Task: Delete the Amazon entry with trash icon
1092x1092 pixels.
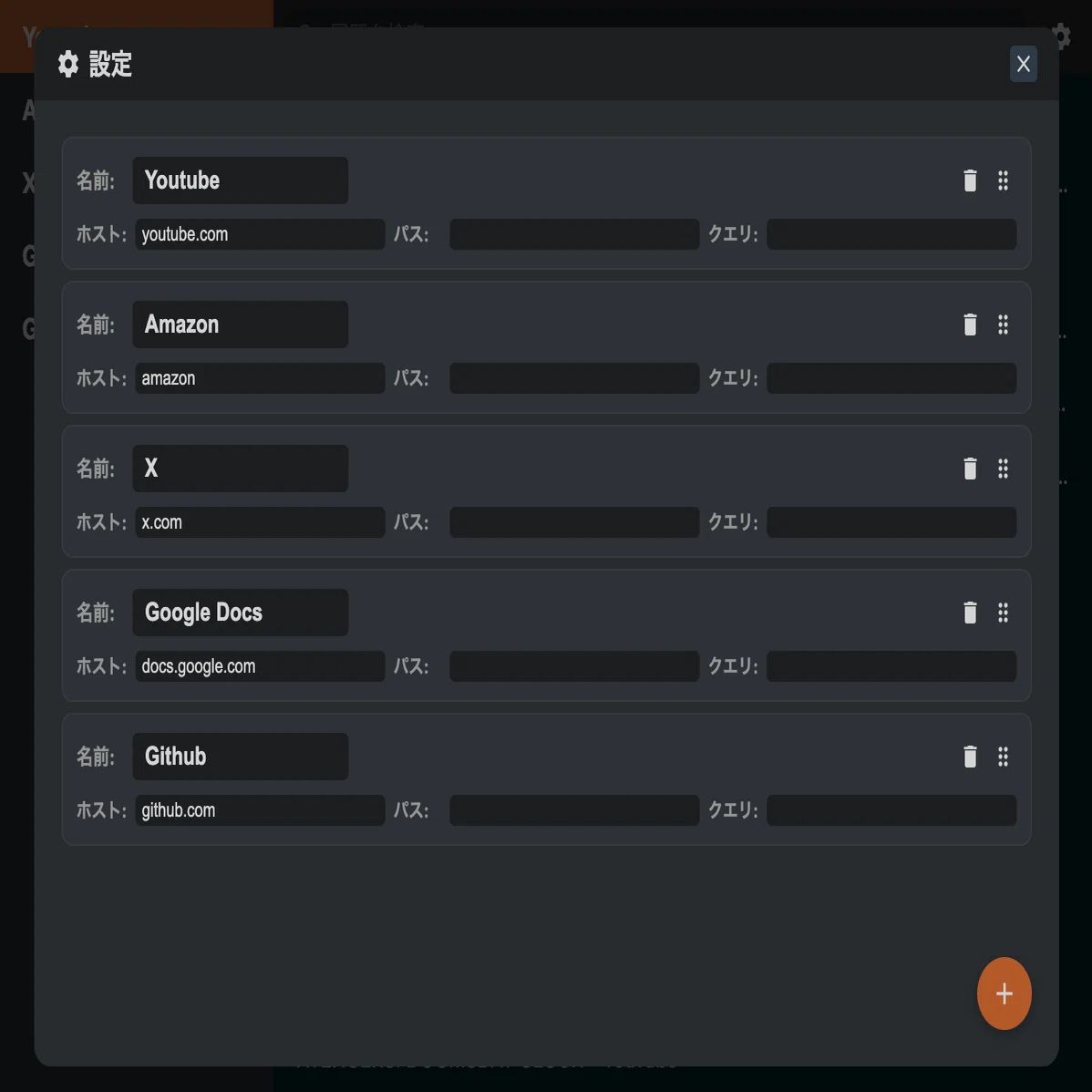Action: pyautogui.click(x=970, y=325)
